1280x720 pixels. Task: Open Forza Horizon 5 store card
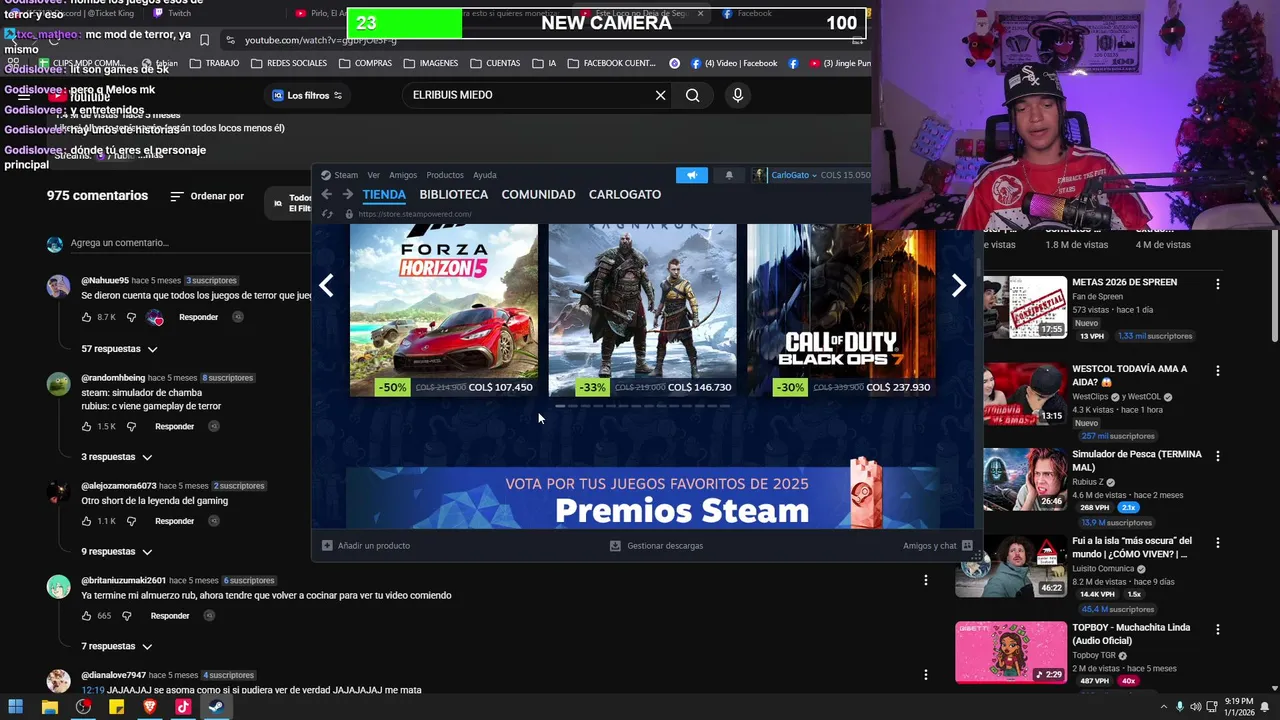(x=444, y=310)
